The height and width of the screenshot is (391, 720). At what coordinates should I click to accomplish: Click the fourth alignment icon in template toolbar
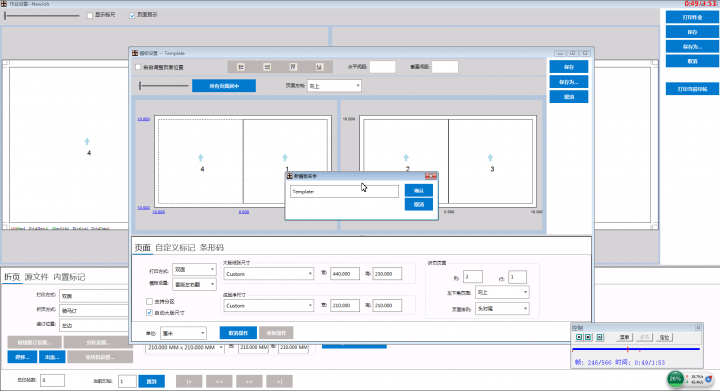[x=319, y=67]
